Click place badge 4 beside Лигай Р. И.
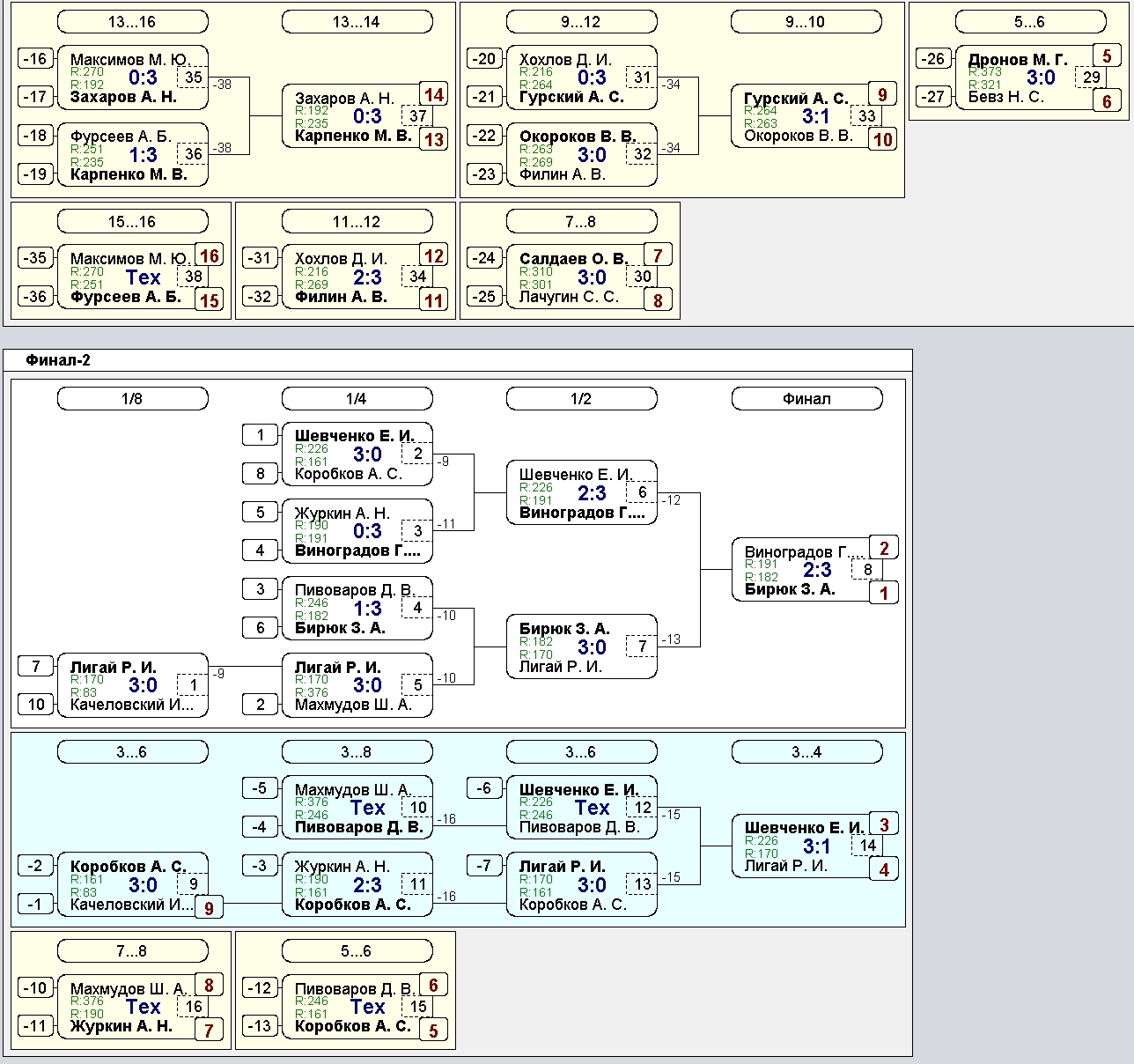 click(884, 869)
